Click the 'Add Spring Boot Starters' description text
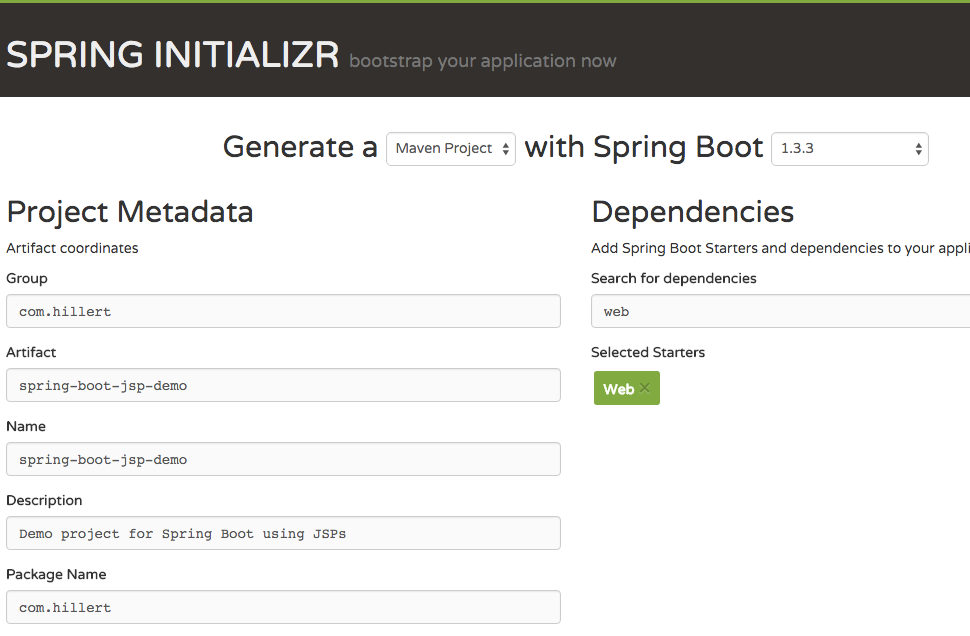The width and height of the screenshot is (970, 636). coord(781,248)
